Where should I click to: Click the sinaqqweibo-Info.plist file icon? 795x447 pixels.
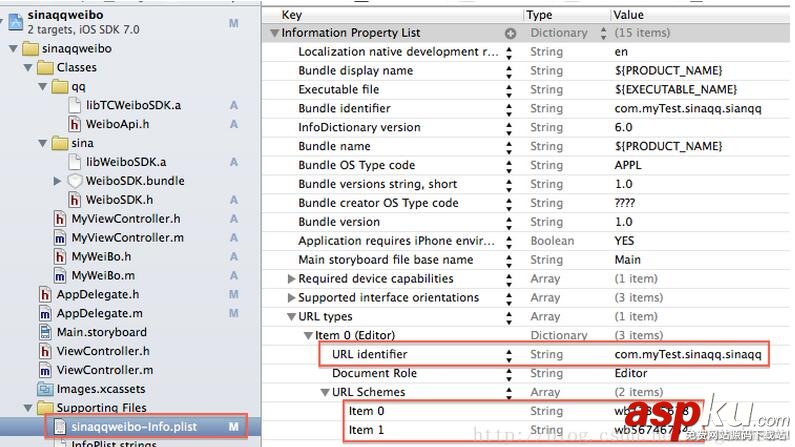coord(62,427)
